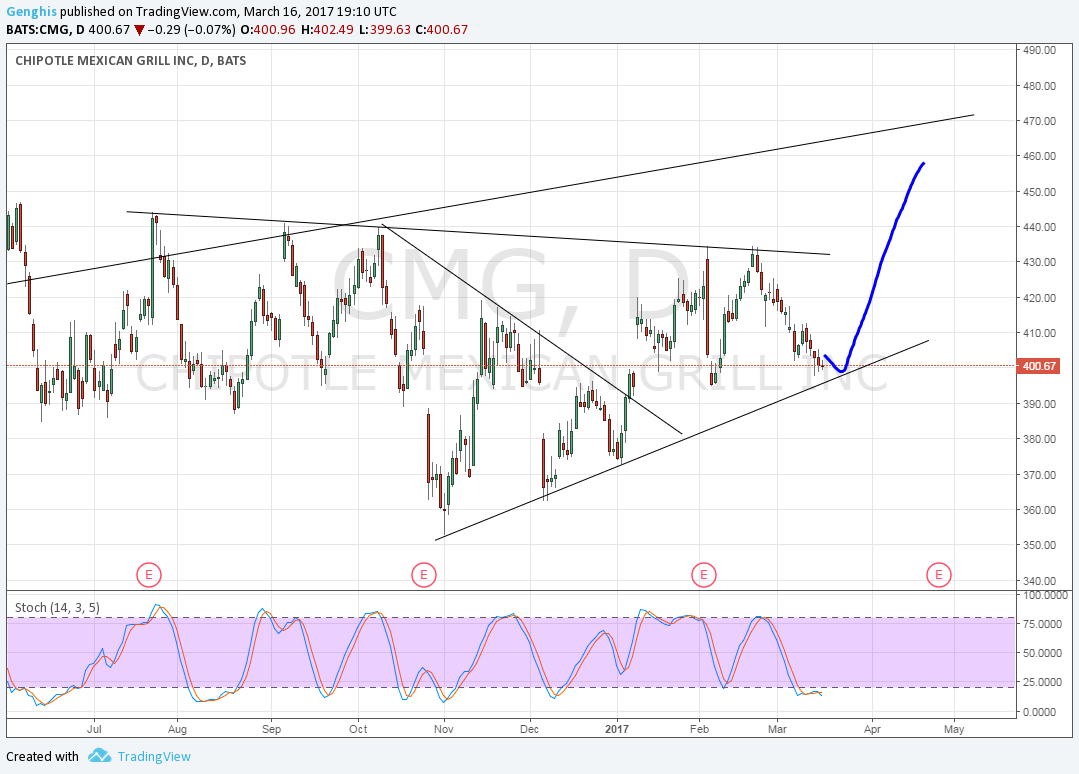Viewport: 1079px width, 774px height.
Task: Select the Stoch (14, 3, 5) indicator label
Action: (57, 608)
